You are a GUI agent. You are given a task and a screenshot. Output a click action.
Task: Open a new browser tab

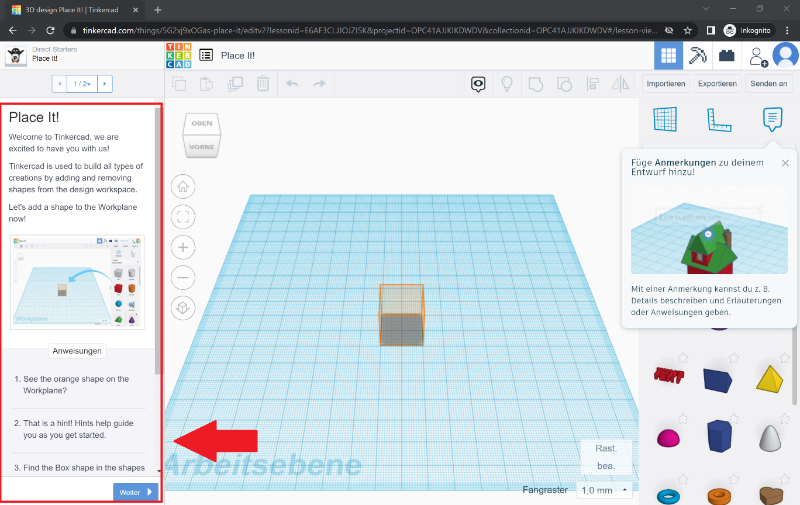tap(158, 10)
